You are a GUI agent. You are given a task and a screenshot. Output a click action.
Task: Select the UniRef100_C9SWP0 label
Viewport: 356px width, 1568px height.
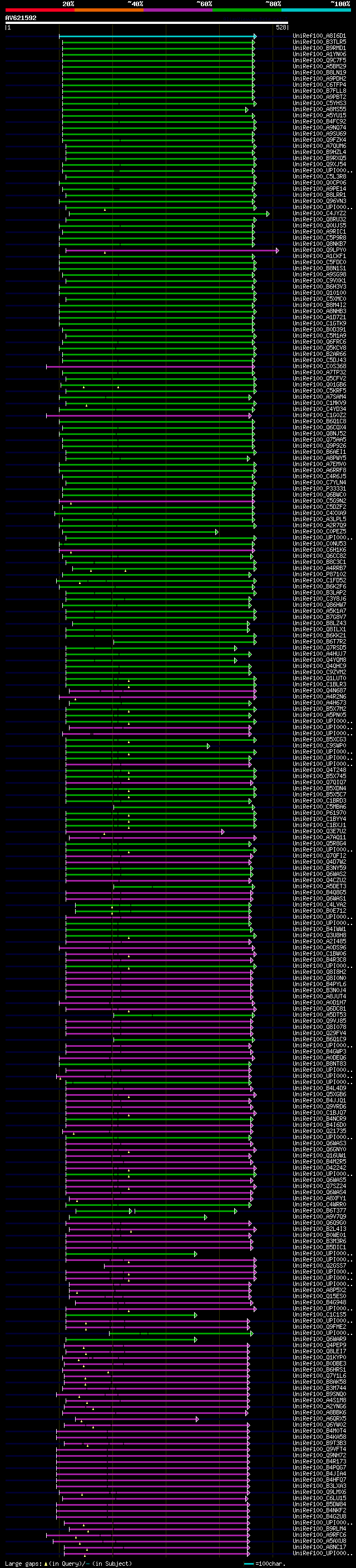click(x=319, y=746)
